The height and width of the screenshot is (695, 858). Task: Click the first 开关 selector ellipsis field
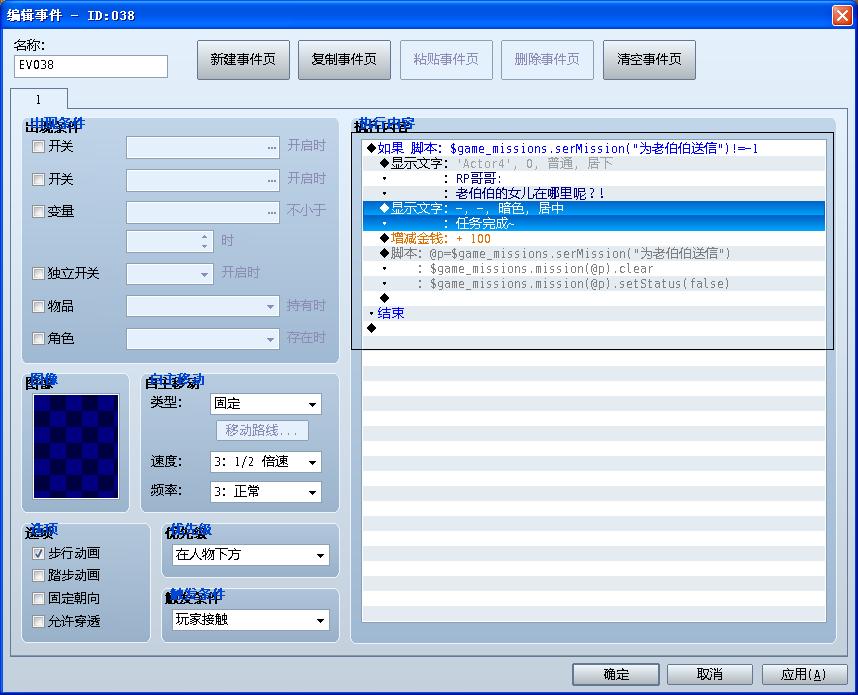click(203, 147)
